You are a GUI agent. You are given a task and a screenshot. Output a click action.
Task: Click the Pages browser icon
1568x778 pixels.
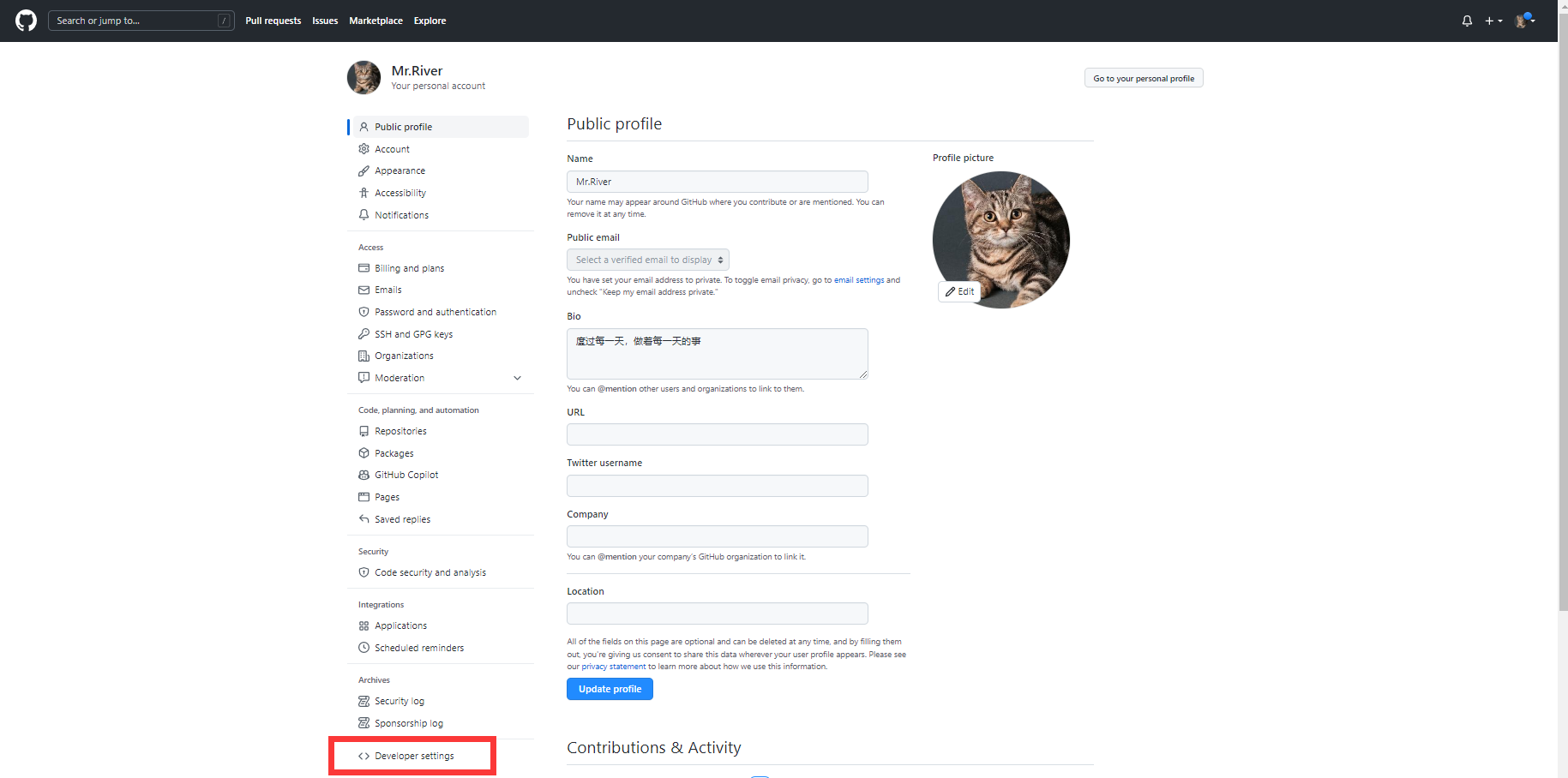coord(363,497)
